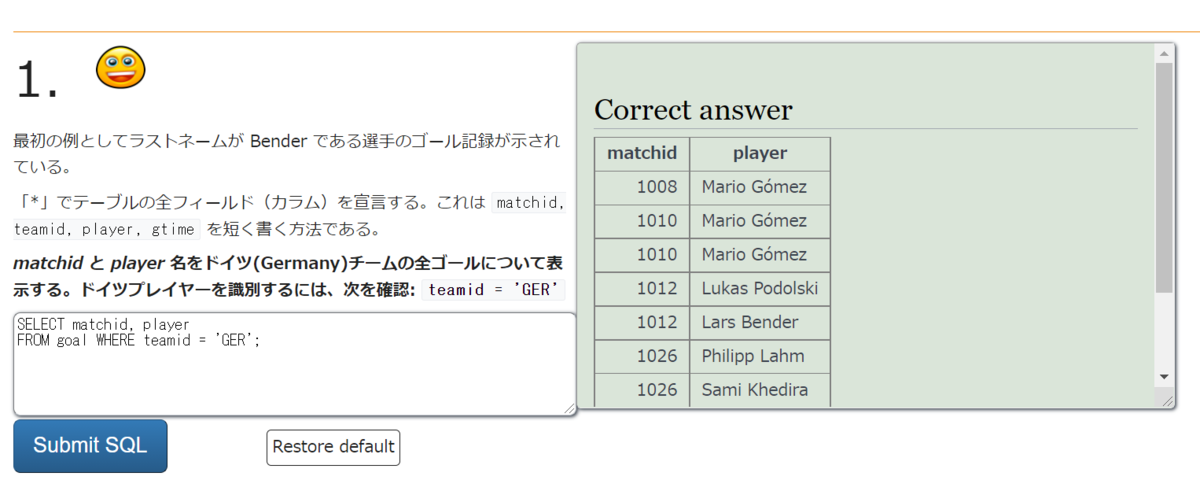Click the Submit SQL button

click(90, 446)
